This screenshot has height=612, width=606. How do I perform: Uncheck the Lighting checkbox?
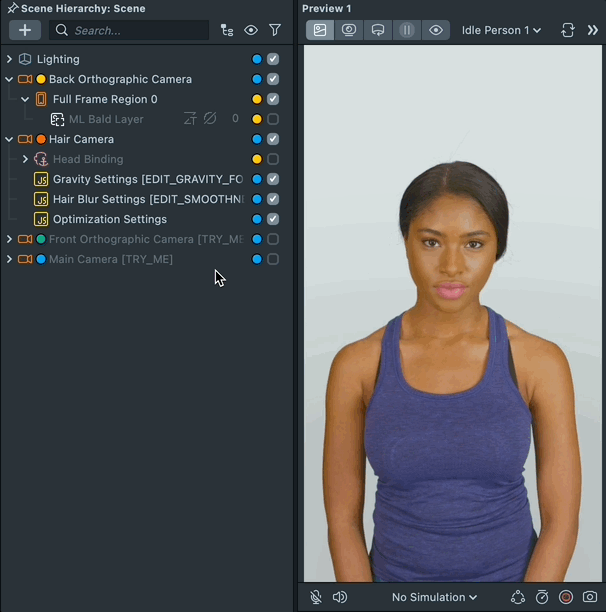point(273,59)
